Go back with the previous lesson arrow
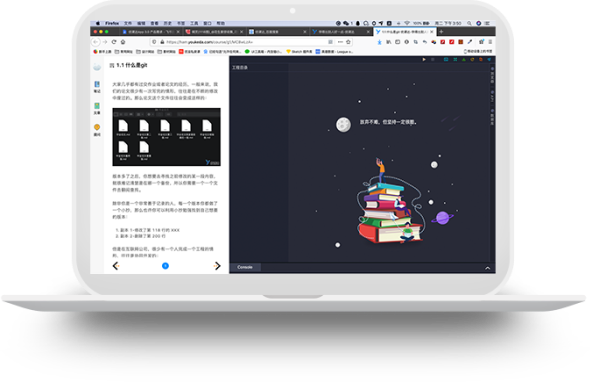 pyautogui.click(x=116, y=266)
